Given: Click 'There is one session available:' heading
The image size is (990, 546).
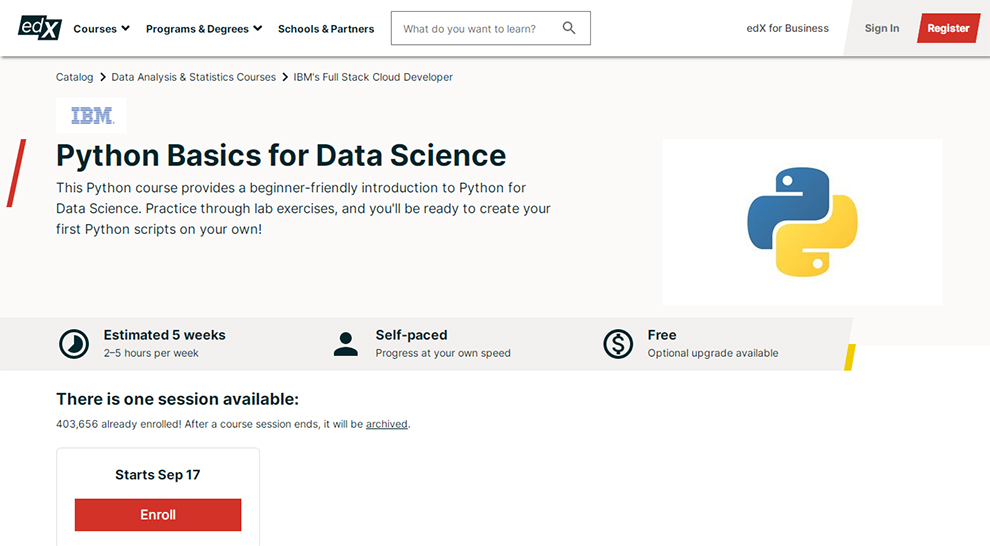Looking at the screenshot, I should (x=177, y=399).
